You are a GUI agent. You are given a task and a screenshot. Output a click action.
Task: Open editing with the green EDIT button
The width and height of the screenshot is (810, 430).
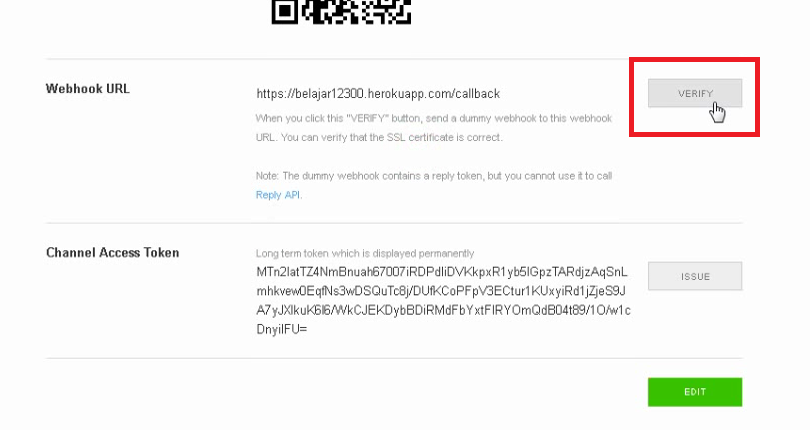pyautogui.click(x=695, y=392)
